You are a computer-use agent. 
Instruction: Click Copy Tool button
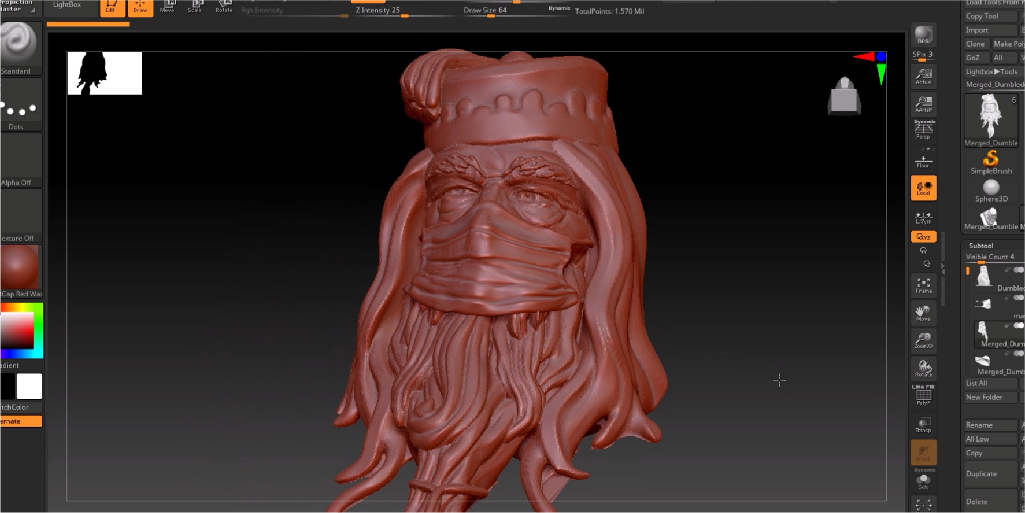[991, 16]
